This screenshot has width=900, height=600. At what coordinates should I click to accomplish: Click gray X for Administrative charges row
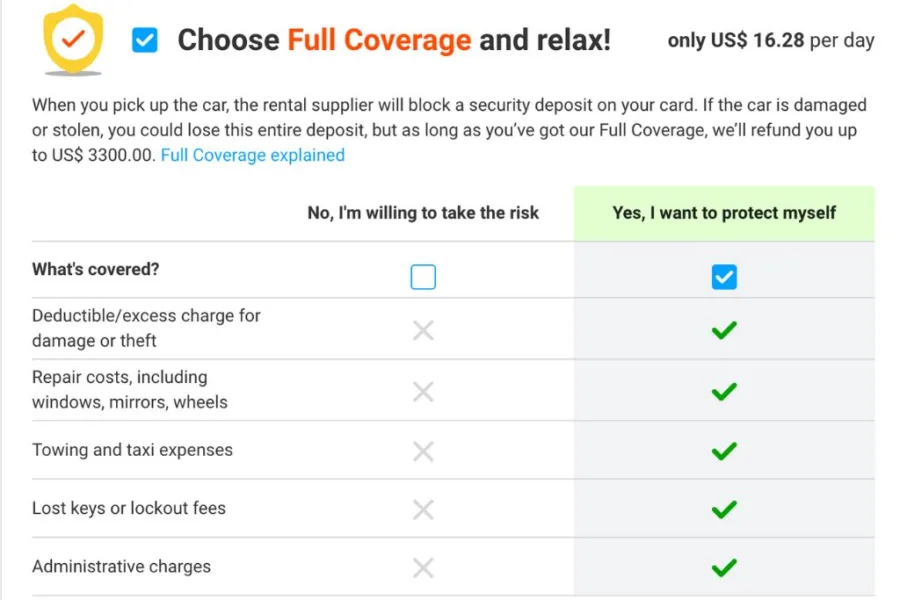tap(423, 568)
